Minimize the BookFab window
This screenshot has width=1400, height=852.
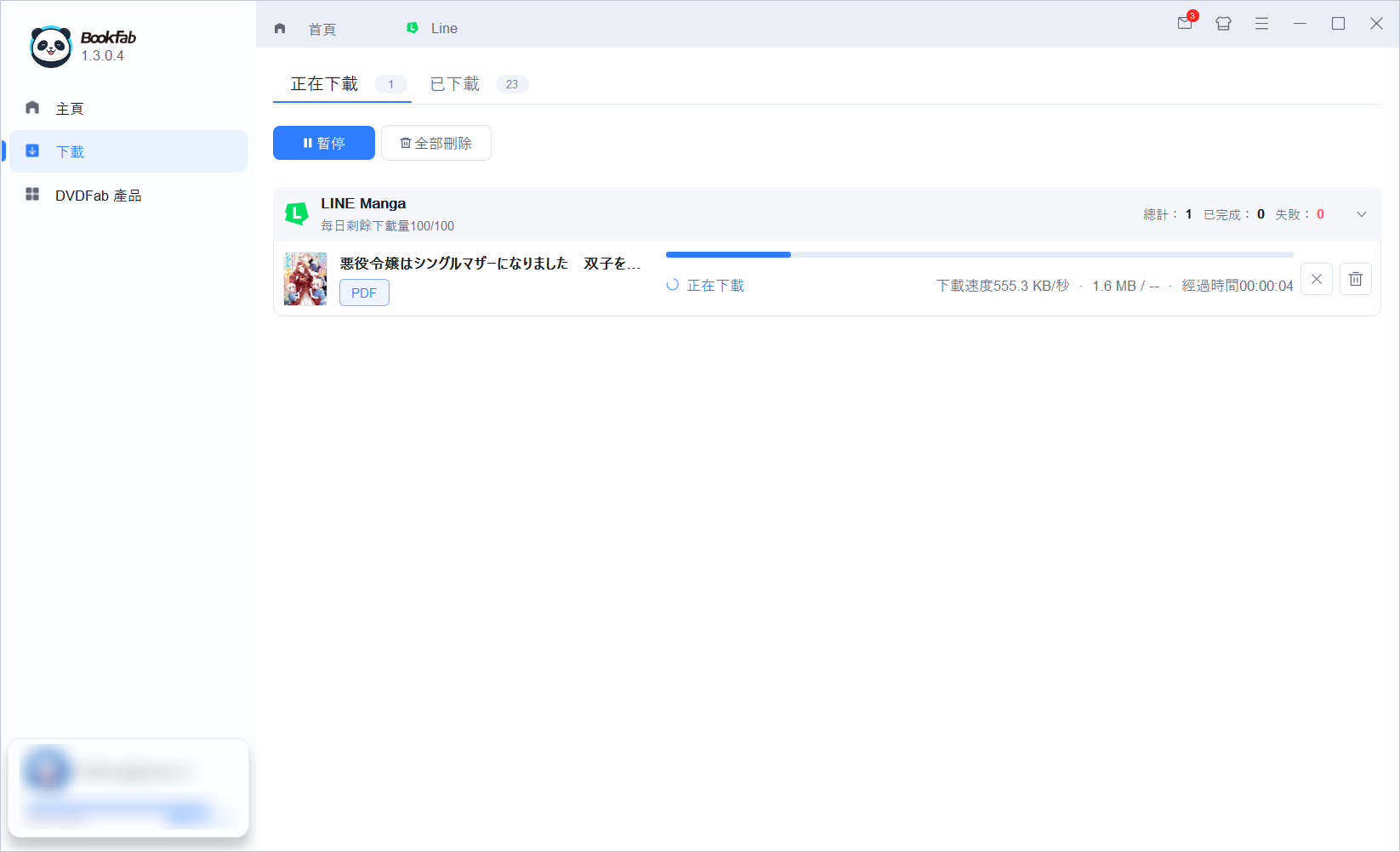(x=1300, y=24)
